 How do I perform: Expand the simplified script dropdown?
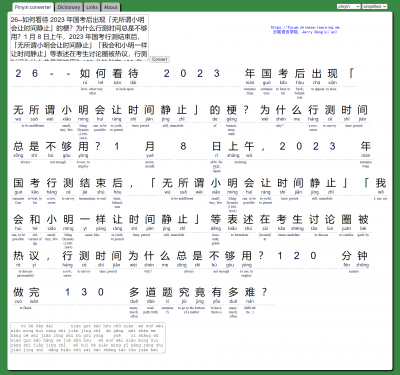375,6
